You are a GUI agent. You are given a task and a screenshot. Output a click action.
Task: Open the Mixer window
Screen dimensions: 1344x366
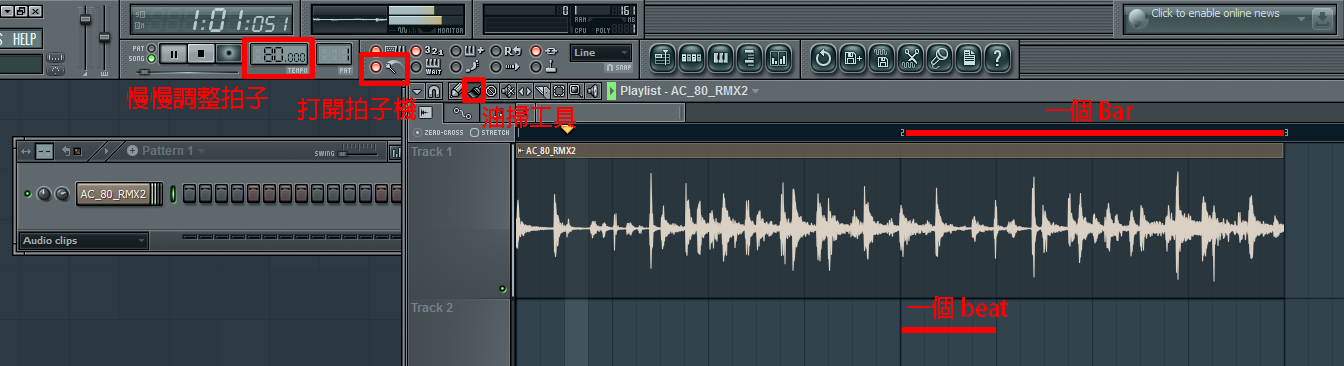777,58
